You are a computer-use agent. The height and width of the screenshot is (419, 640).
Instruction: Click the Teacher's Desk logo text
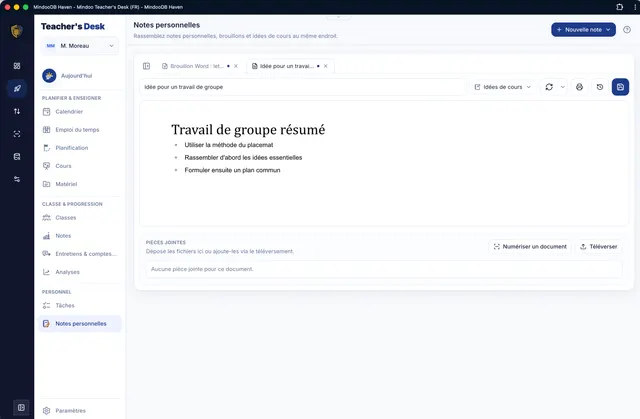(73, 27)
